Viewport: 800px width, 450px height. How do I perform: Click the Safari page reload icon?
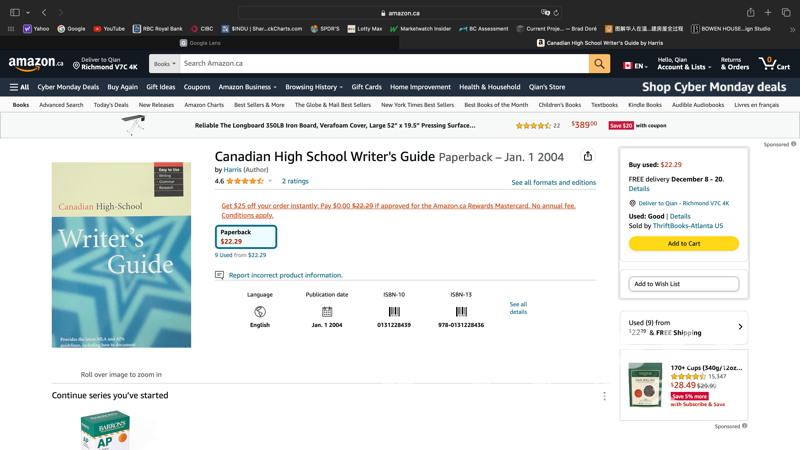coord(556,13)
